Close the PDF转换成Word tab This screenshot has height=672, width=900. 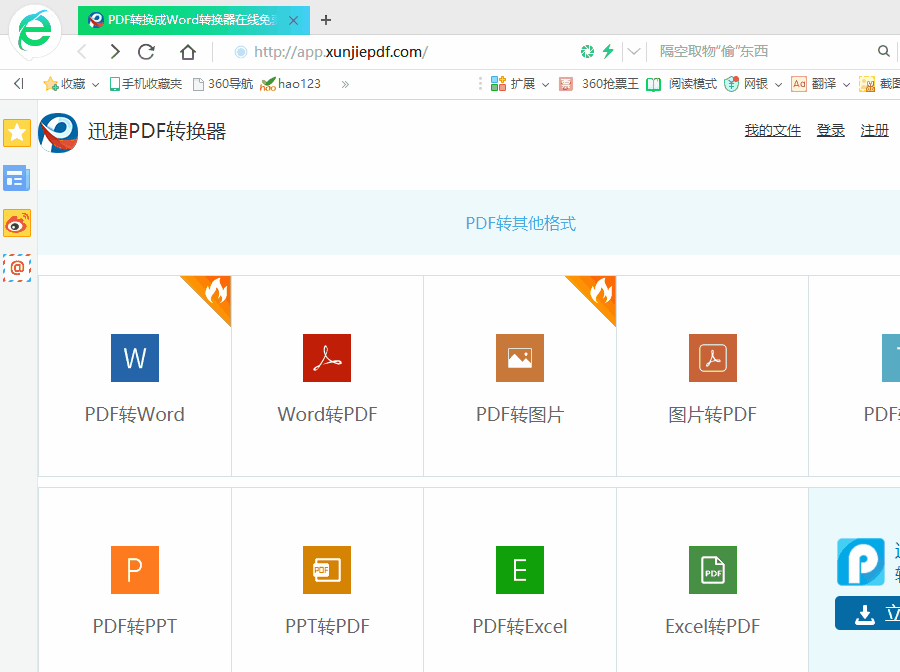point(293,21)
